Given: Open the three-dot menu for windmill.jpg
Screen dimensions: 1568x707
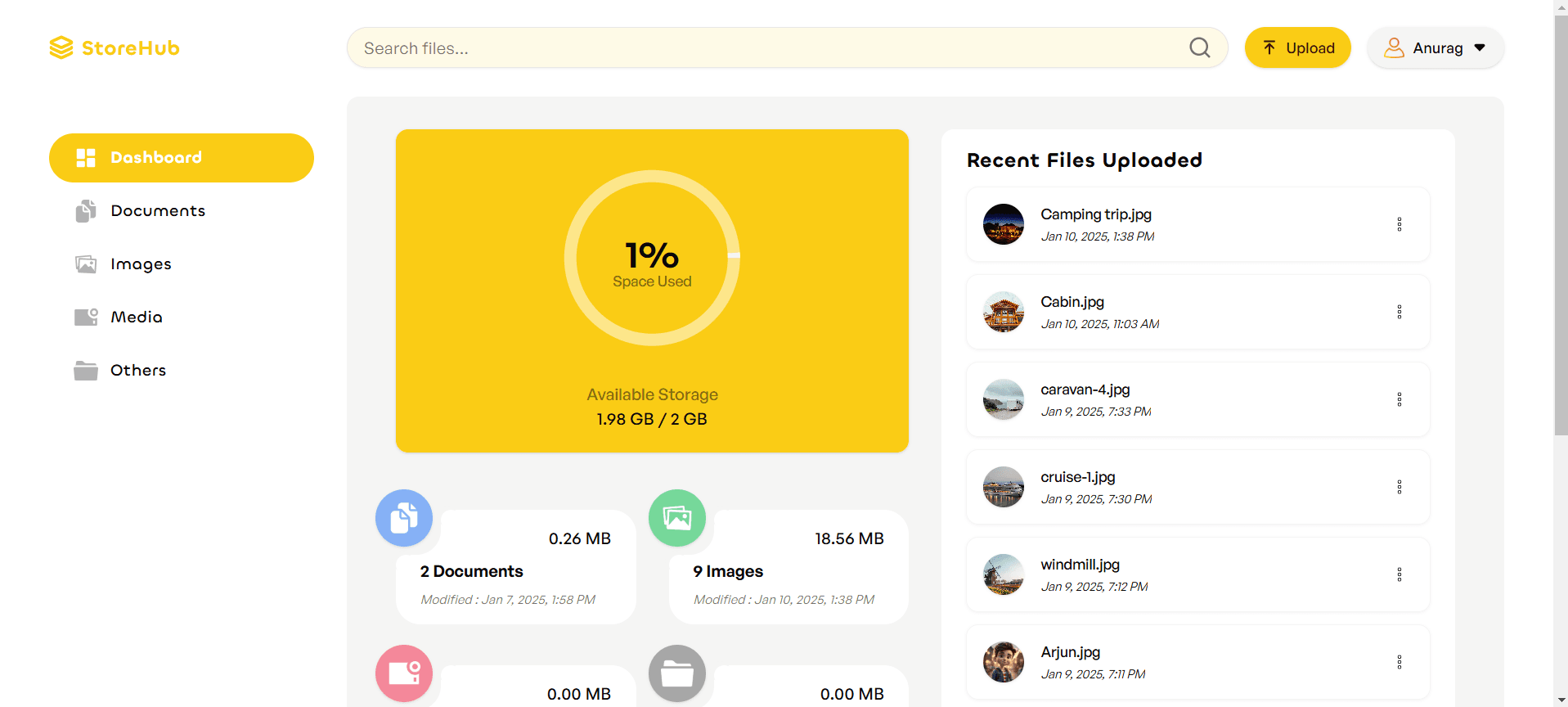Looking at the screenshot, I should click(1399, 574).
